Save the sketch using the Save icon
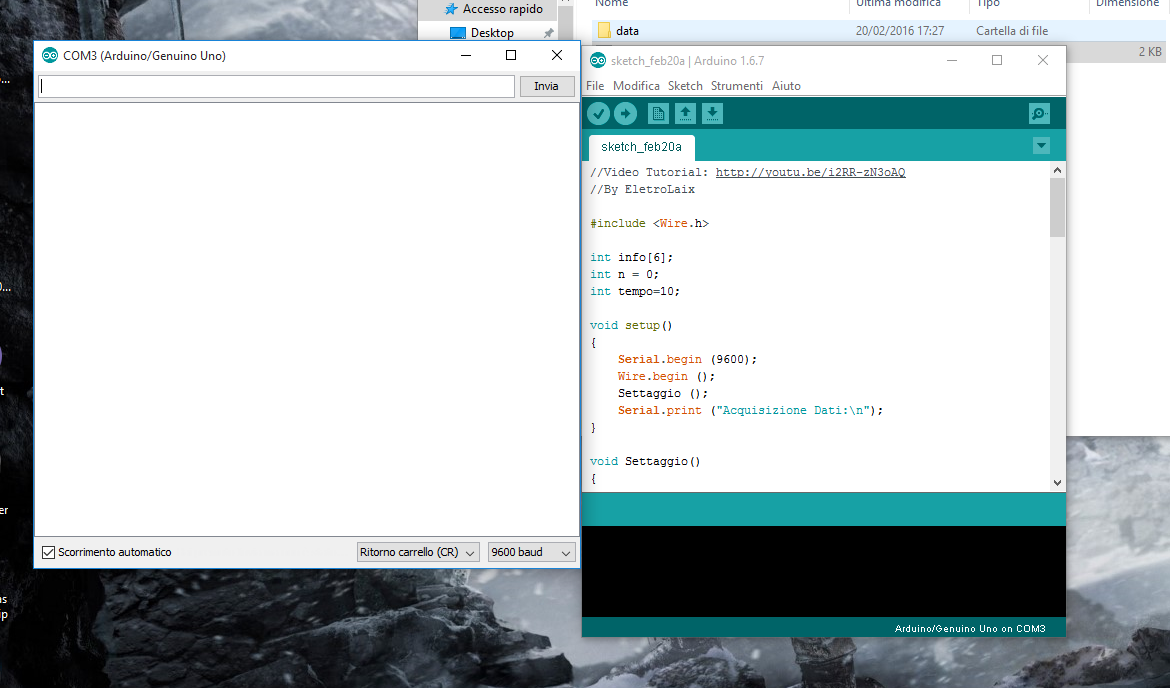 point(711,113)
